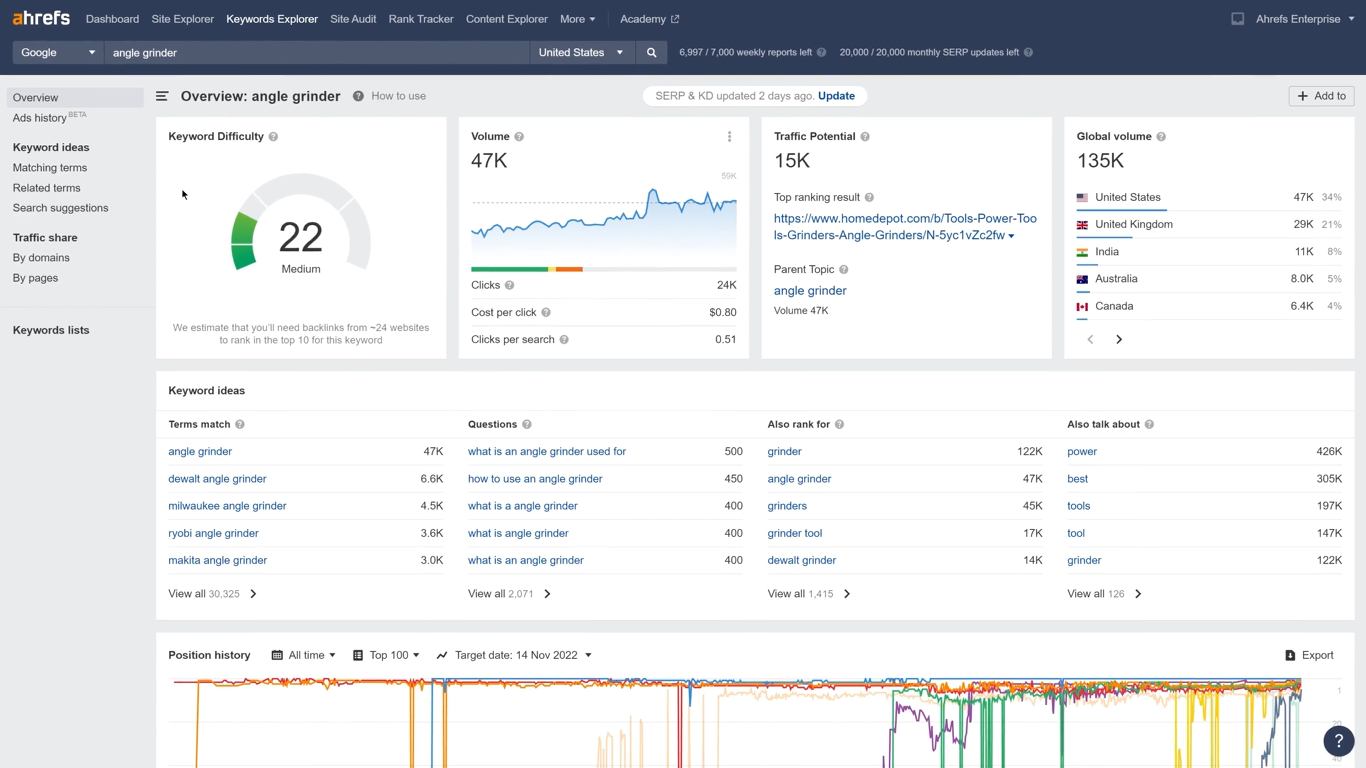
Task: Open the Google search engine dropdown
Action: click(58, 53)
